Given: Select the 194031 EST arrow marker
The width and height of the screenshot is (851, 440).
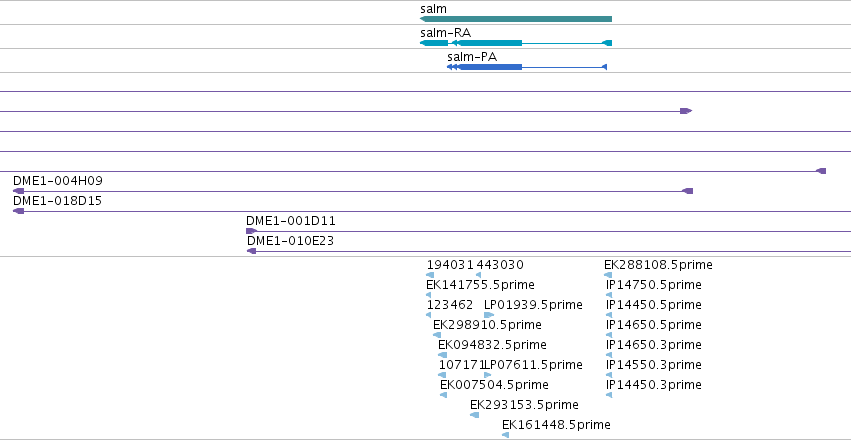Looking at the screenshot, I should pyautogui.click(x=430, y=275).
